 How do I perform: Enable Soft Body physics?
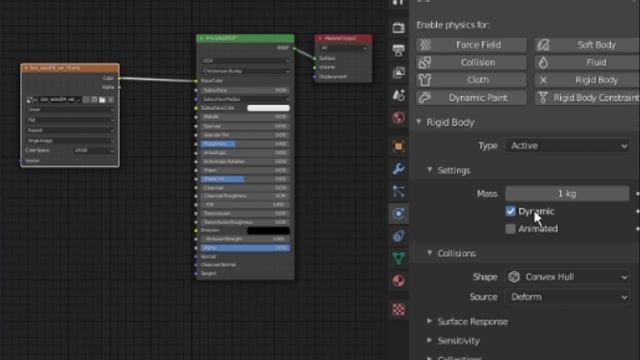pyautogui.click(x=587, y=45)
